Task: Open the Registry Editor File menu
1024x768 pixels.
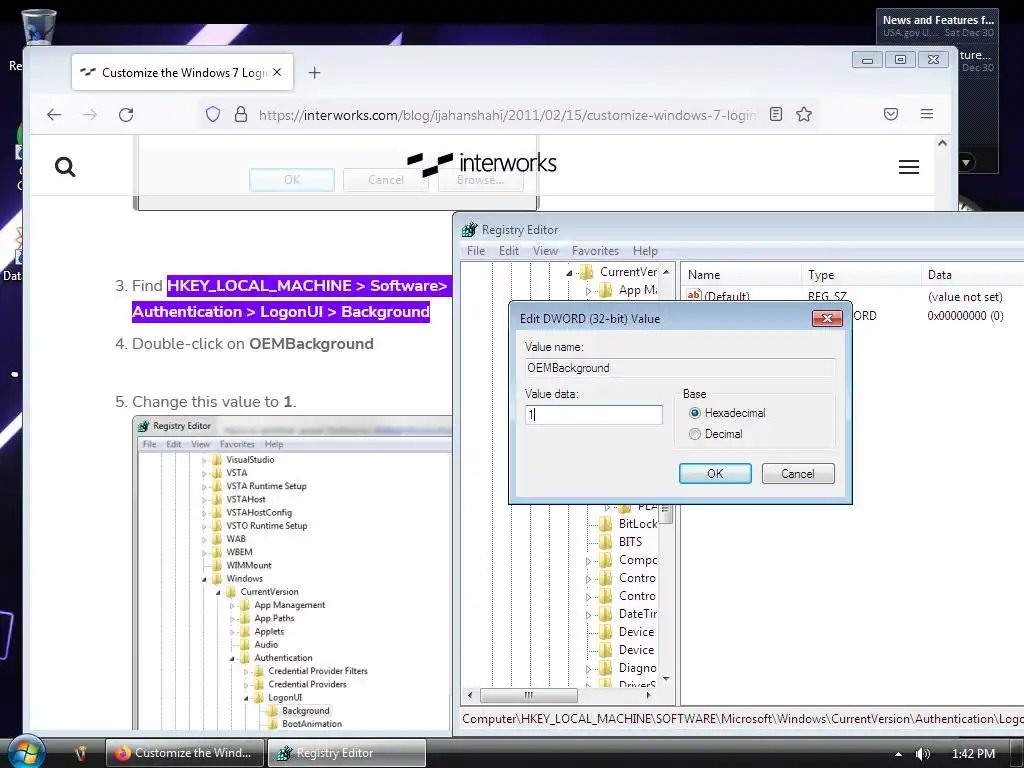Action: (475, 251)
